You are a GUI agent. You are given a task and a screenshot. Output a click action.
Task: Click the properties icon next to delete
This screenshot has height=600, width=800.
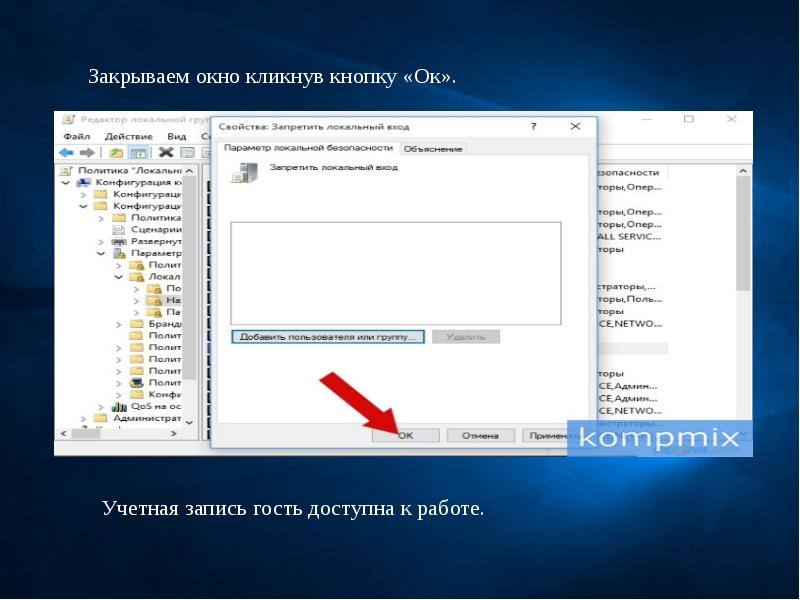point(186,153)
